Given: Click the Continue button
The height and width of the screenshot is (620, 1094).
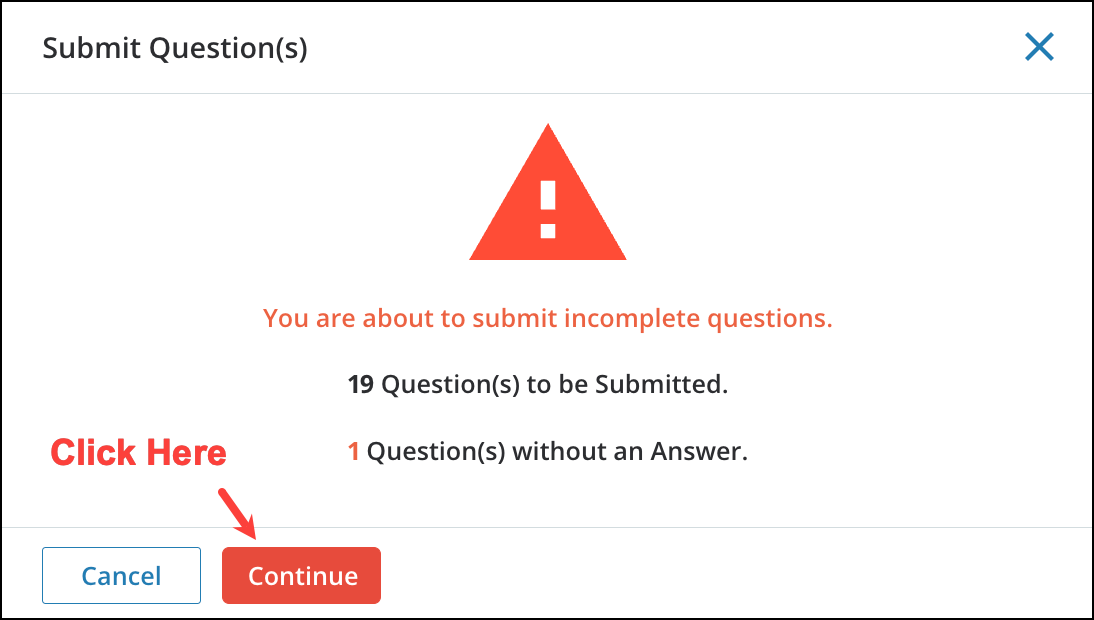Looking at the screenshot, I should (301, 575).
